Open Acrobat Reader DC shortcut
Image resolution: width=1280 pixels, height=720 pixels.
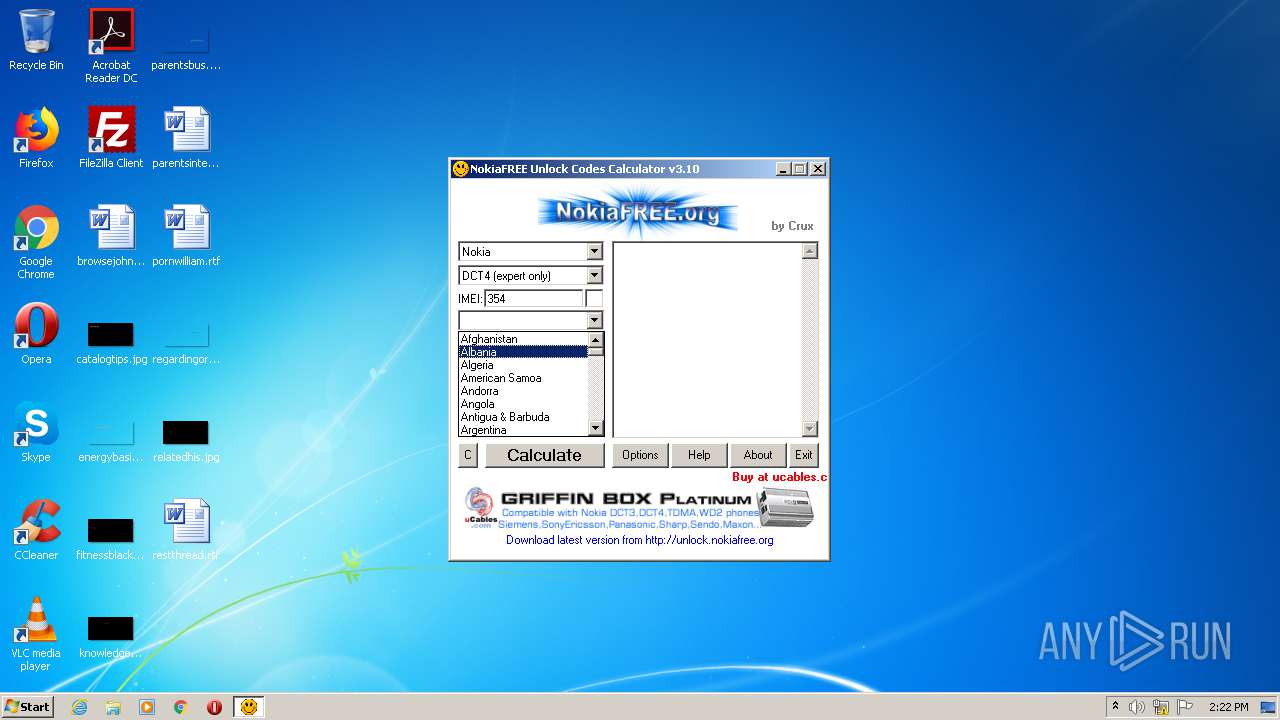pos(111,46)
